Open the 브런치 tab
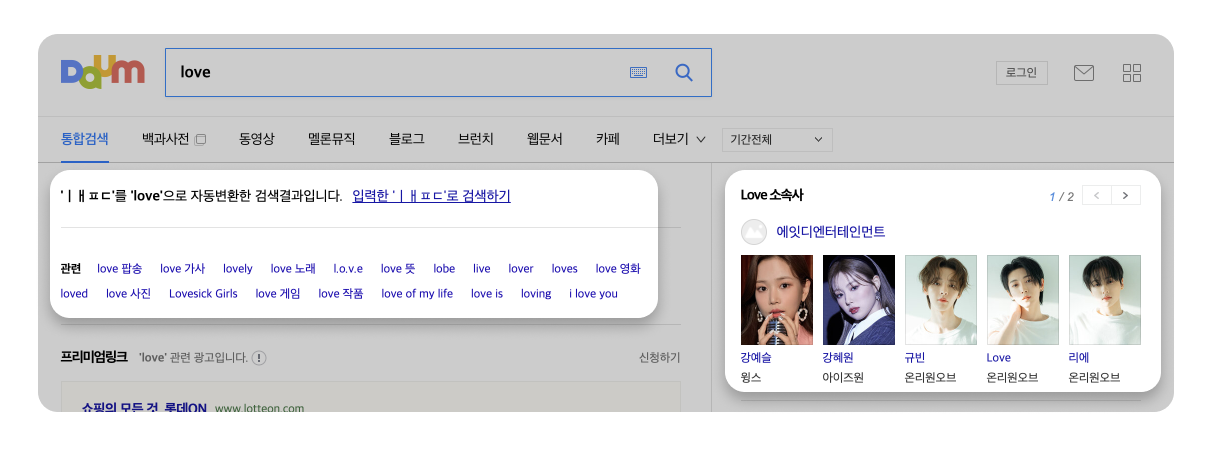 (476, 139)
